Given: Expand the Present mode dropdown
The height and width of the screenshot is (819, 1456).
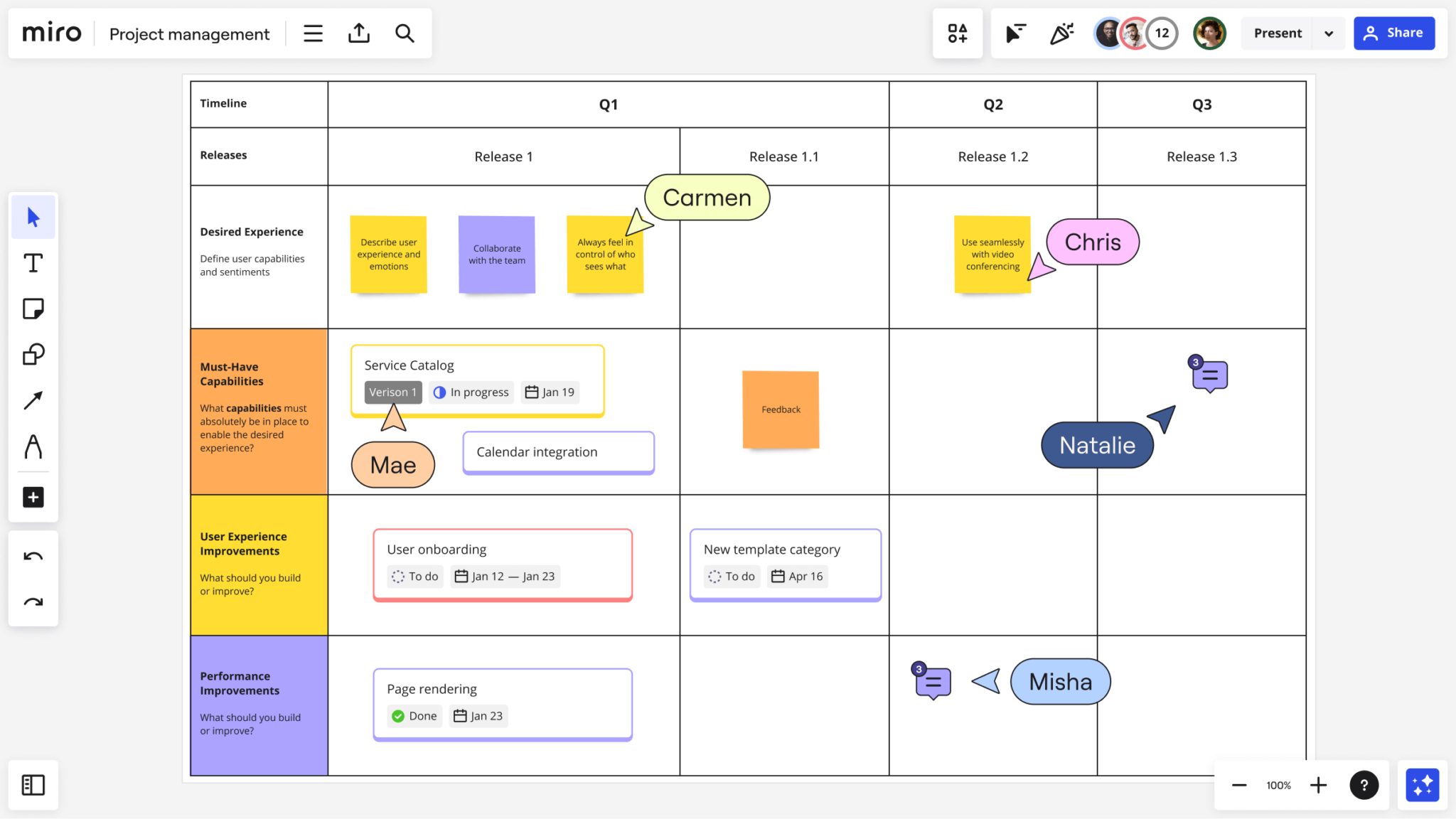Looking at the screenshot, I should point(1328,33).
